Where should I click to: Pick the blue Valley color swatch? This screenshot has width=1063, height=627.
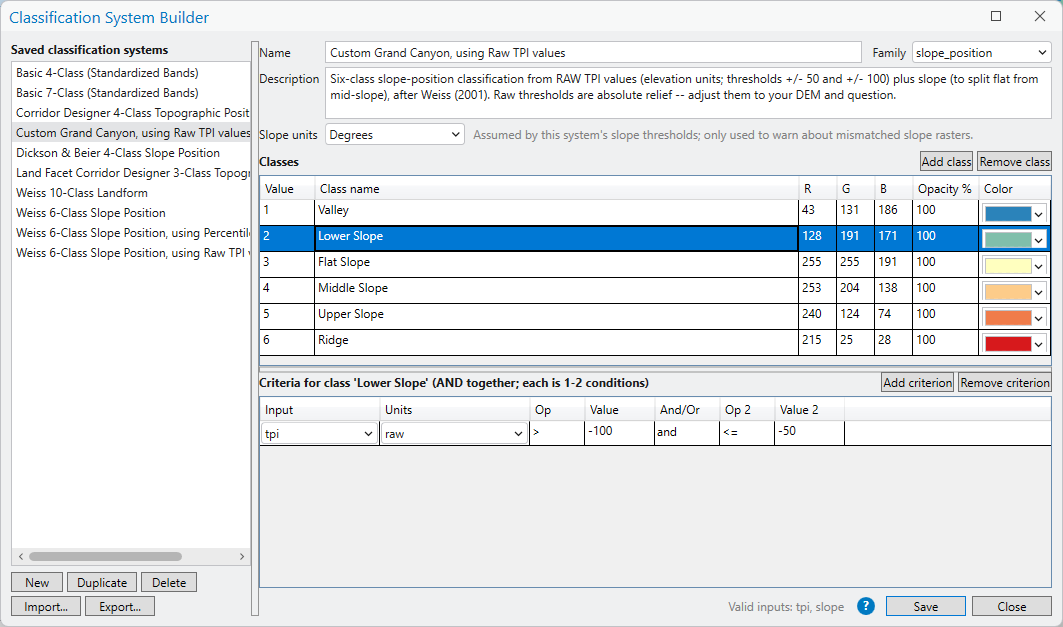[x=1008, y=214]
